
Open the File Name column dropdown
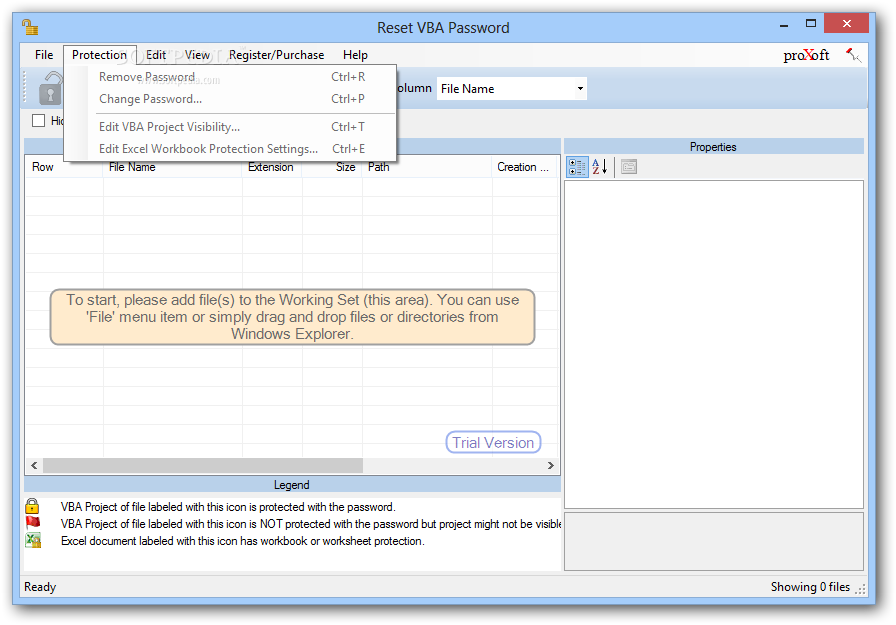580,89
